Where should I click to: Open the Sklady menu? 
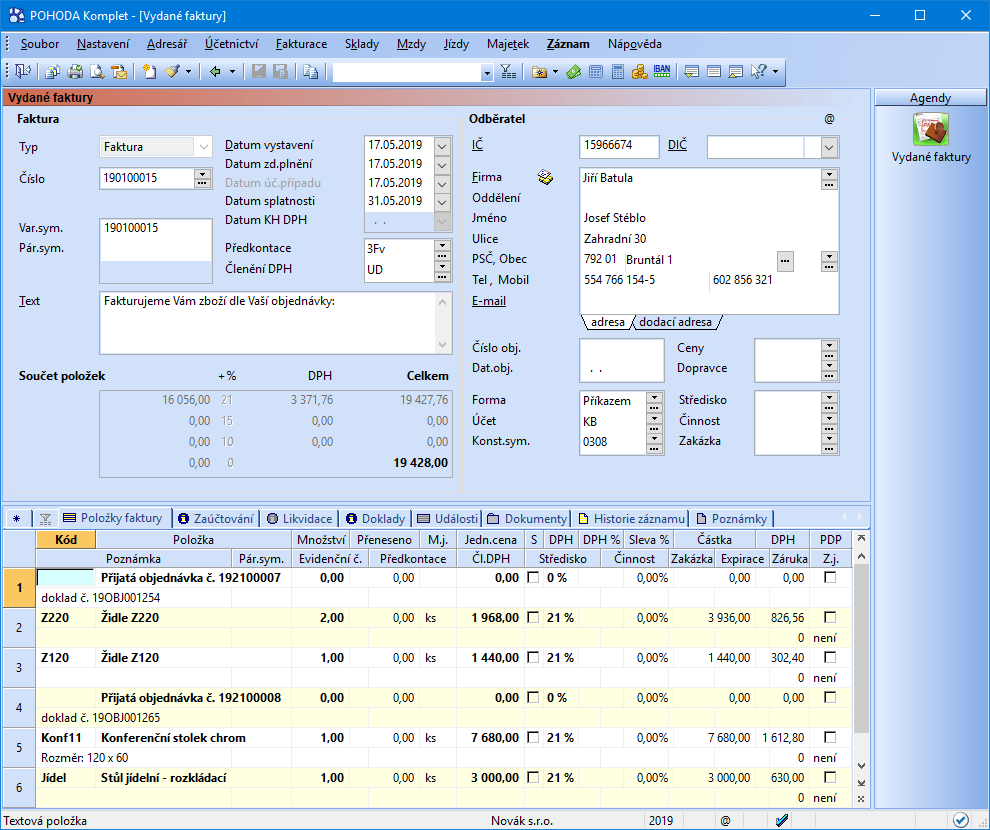point(362,44)
